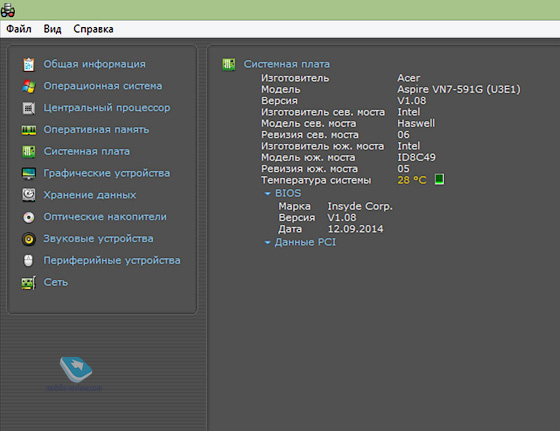Show Периферийные устройства section

pyautogui.click(x=112, y=260)
